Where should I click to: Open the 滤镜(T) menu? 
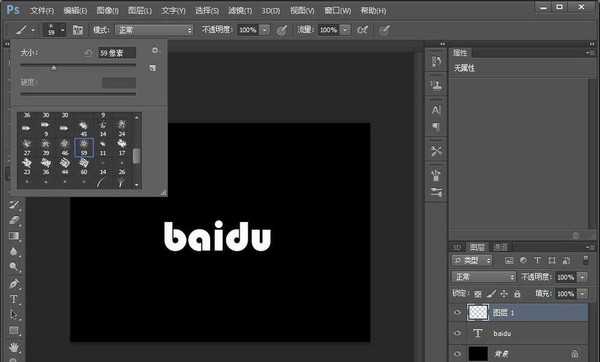click(x=240, y=11)
